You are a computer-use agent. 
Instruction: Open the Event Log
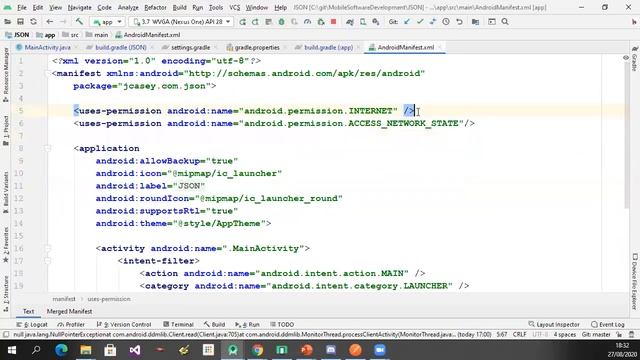[608, 324]
